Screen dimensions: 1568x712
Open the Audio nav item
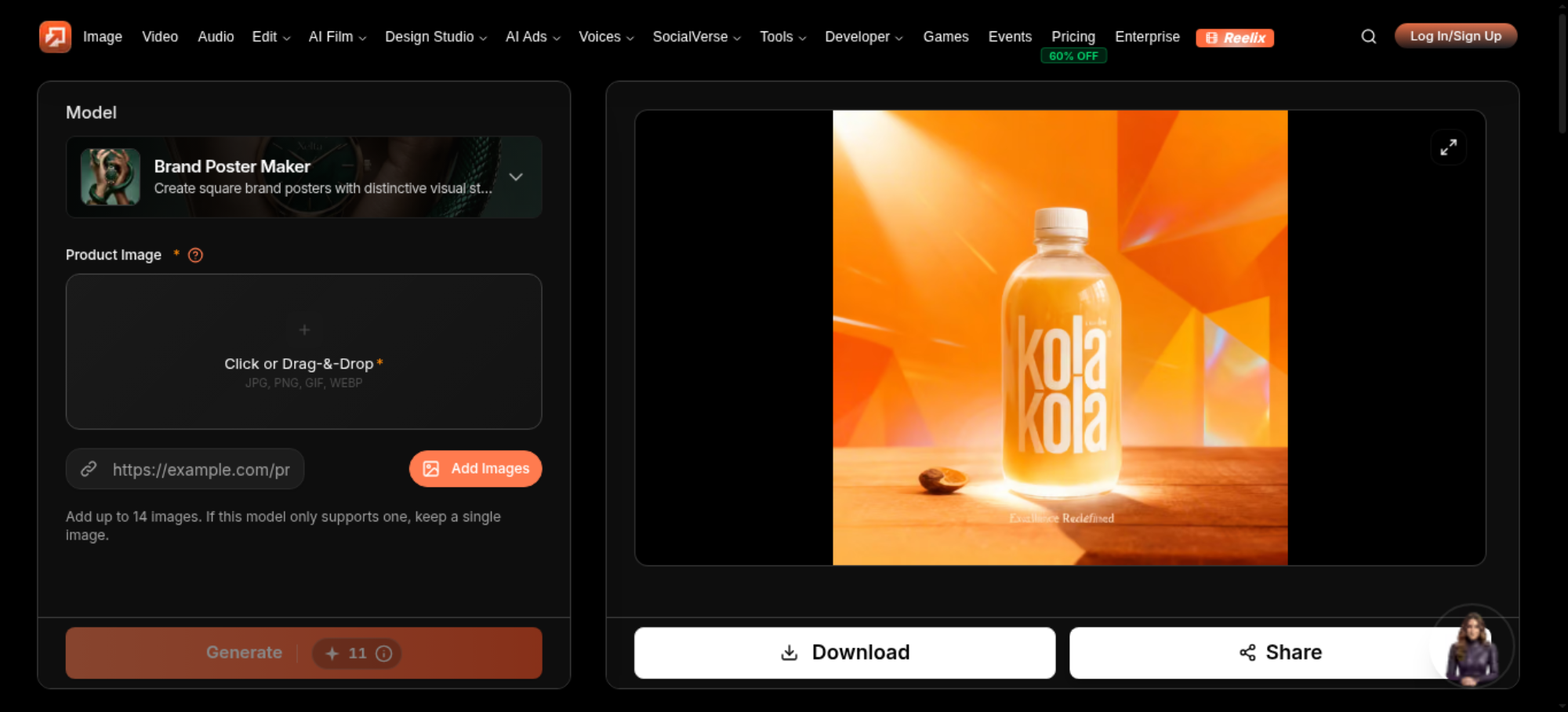(x=216, y=37)
